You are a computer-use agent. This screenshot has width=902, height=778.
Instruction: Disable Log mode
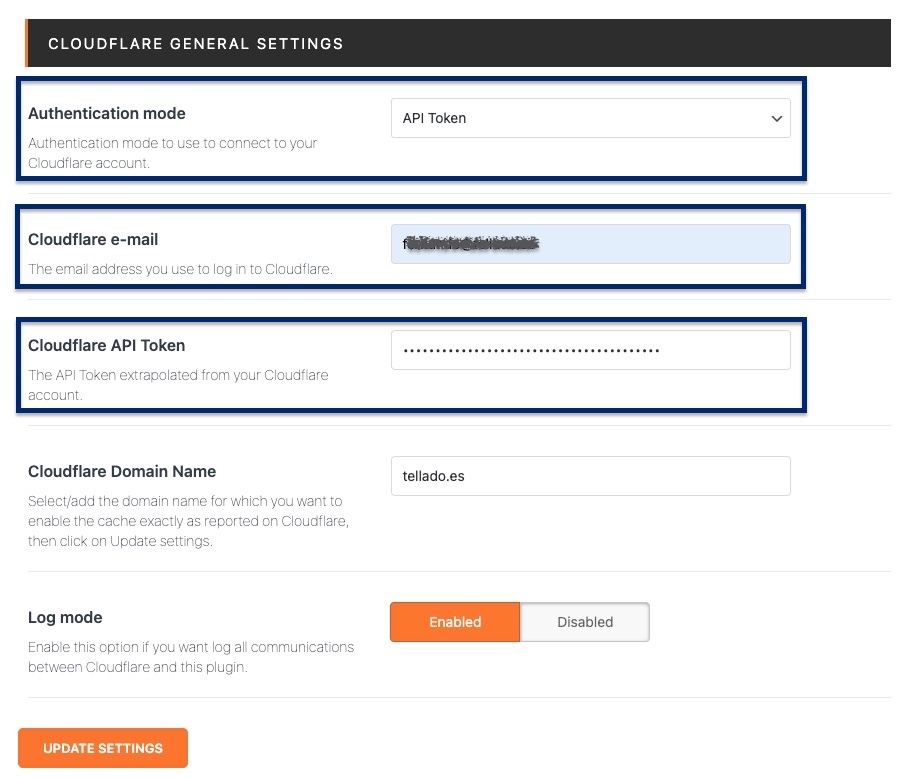click(x=585, y=622)
